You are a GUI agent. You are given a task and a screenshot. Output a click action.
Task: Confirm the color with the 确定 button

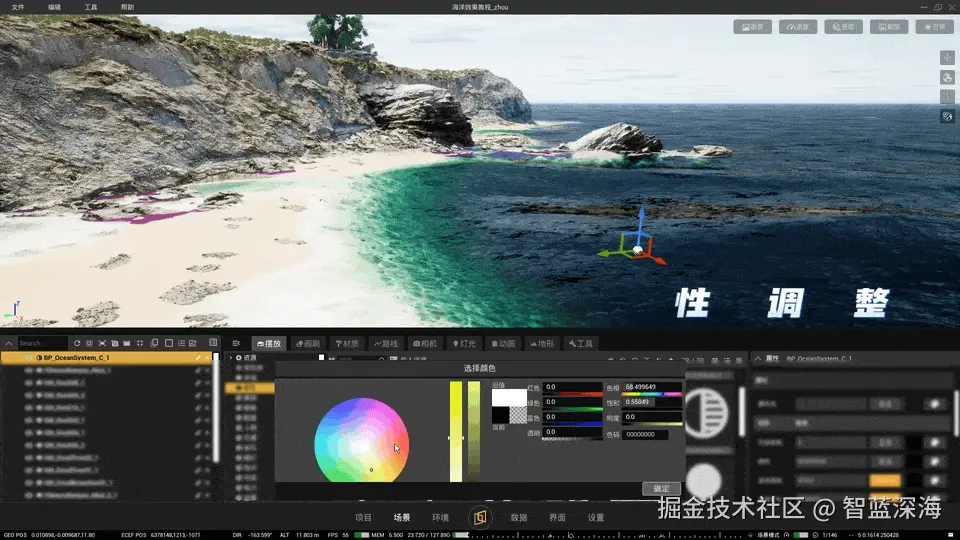(661, 489)
